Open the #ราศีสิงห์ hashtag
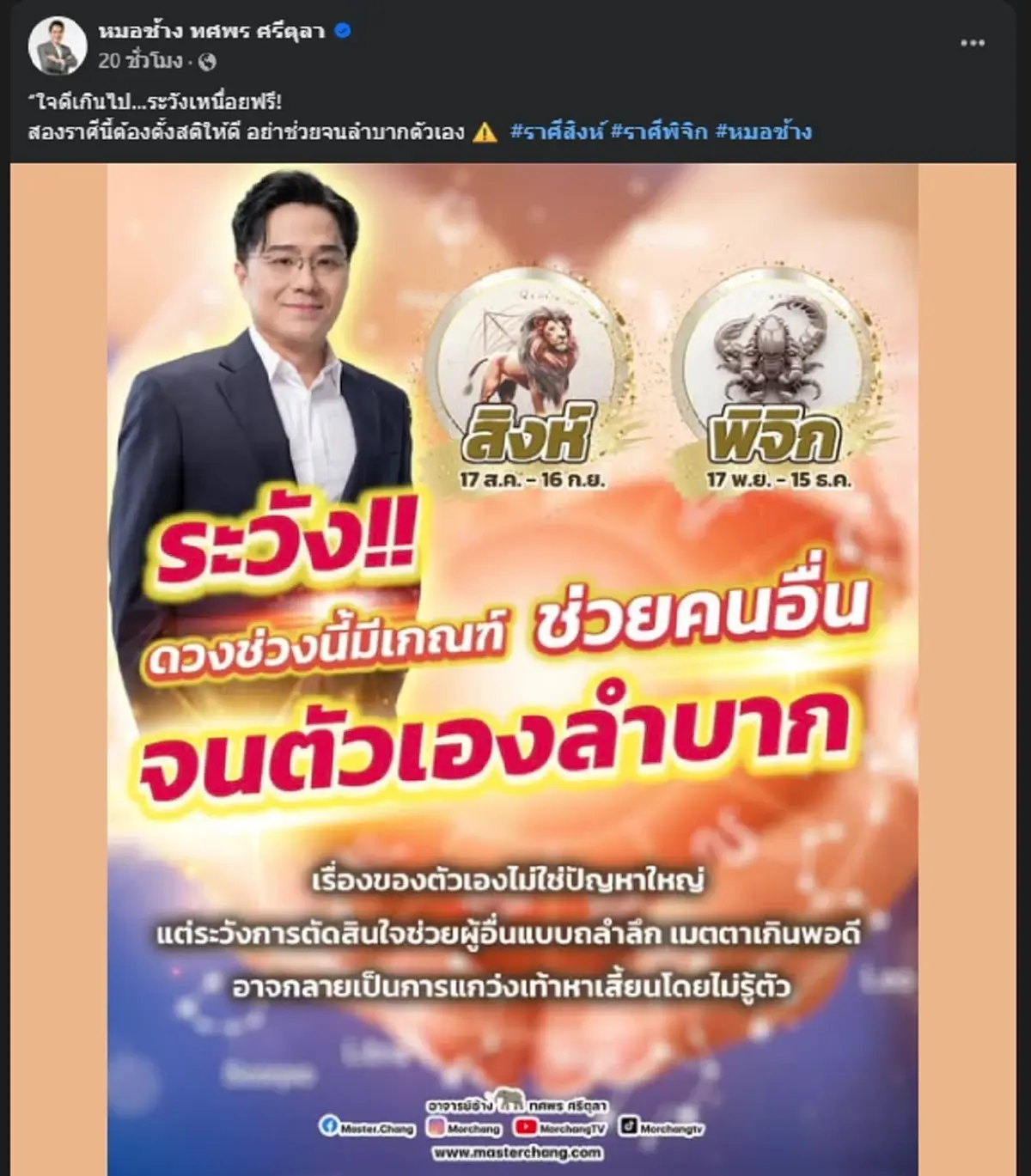The width and height of the screenshot is (1031, 1176). coord(558,132)
